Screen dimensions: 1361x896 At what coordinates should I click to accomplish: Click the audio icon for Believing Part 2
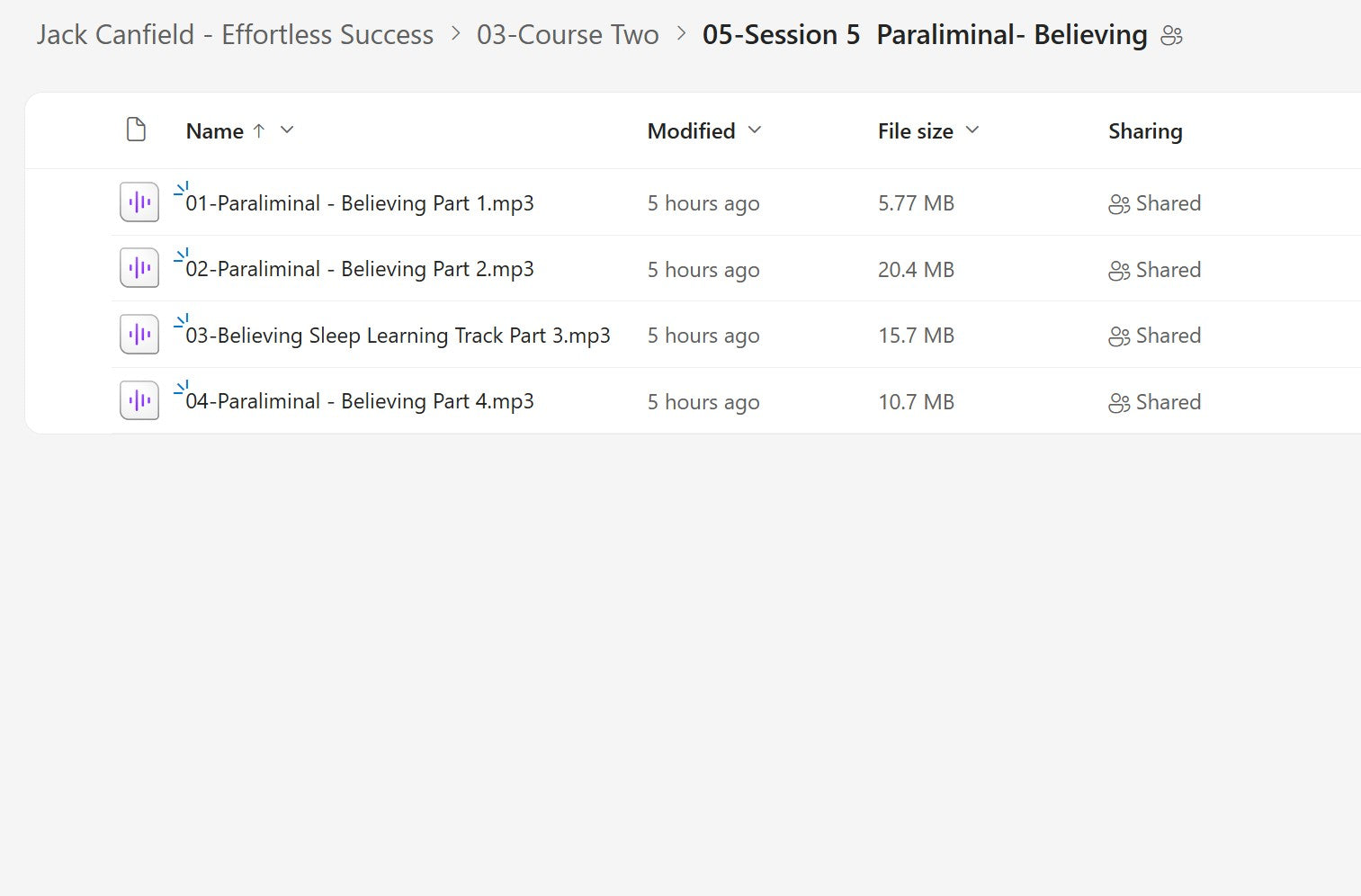tap(139, 267)
